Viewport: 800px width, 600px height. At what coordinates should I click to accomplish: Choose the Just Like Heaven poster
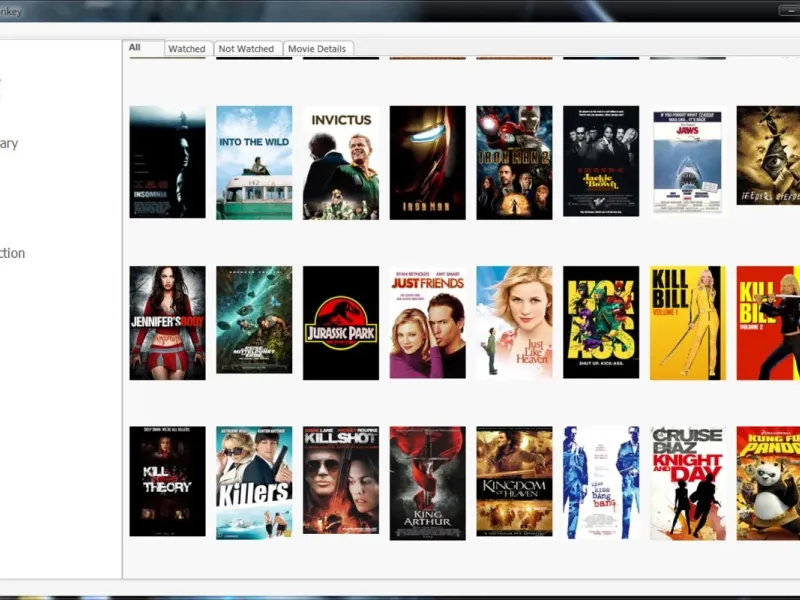click(x=514, y=323)
